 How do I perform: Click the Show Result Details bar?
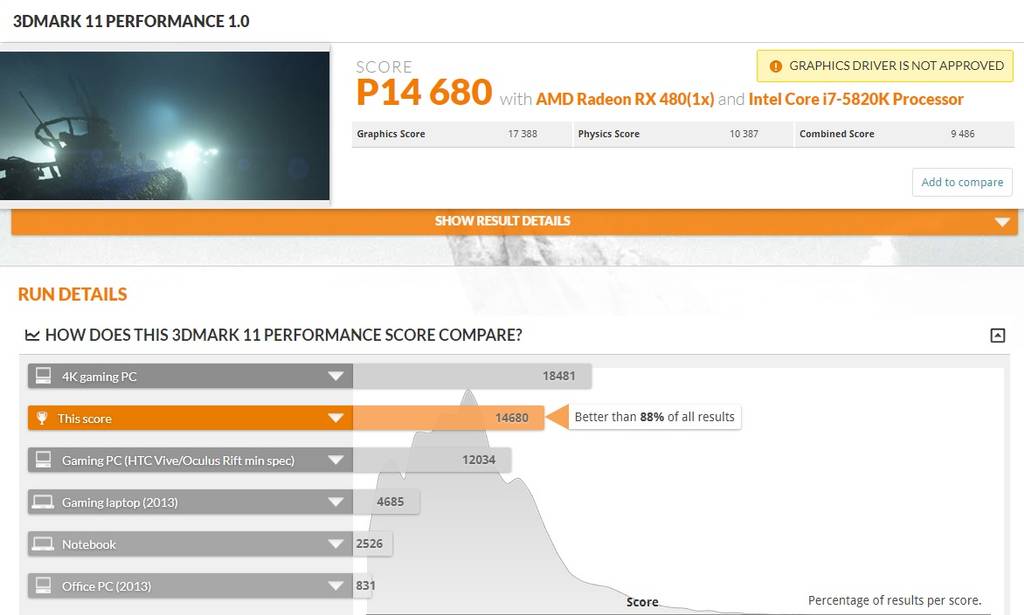[515, 221]
